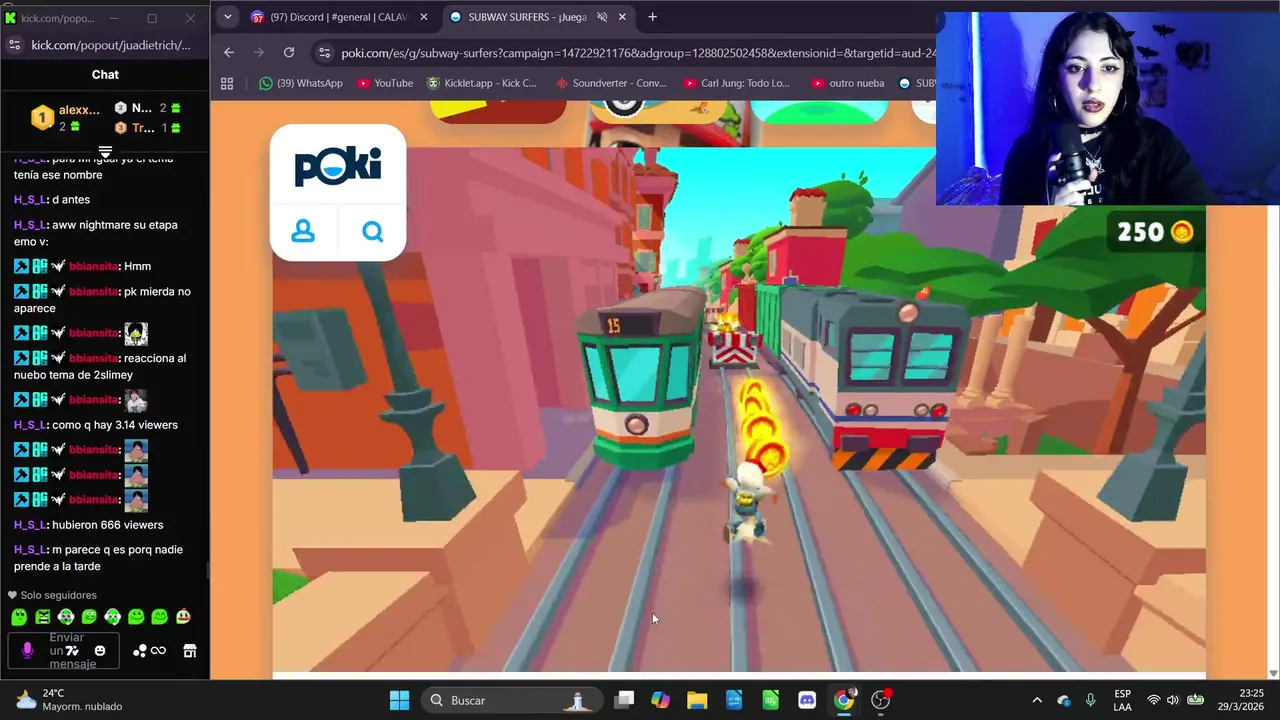1280x720 pixels.
Task: Open the 7TV emote icon
Action: pyautogui.click(x=72, y=651)
